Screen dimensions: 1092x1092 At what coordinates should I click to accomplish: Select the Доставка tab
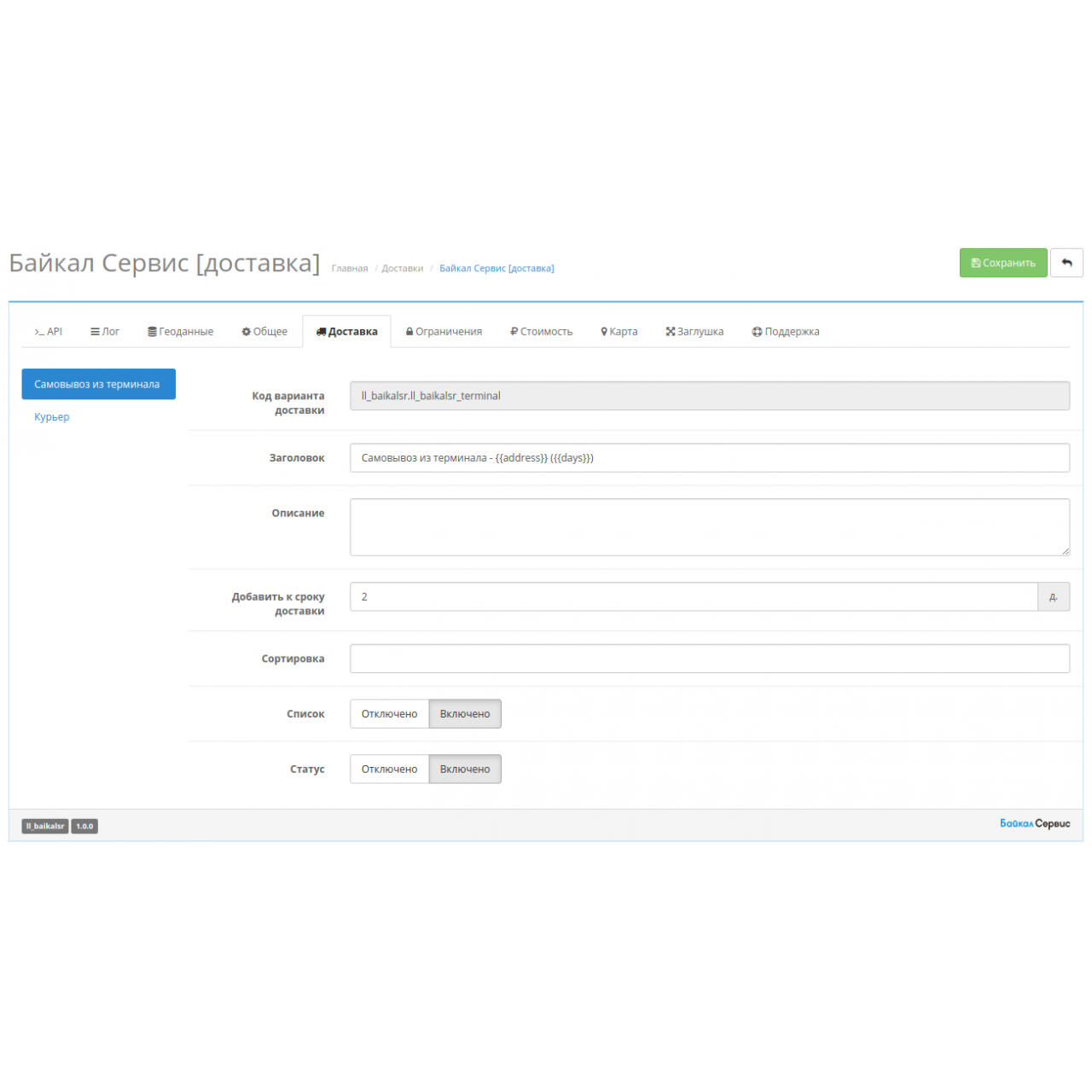[346, 331]
